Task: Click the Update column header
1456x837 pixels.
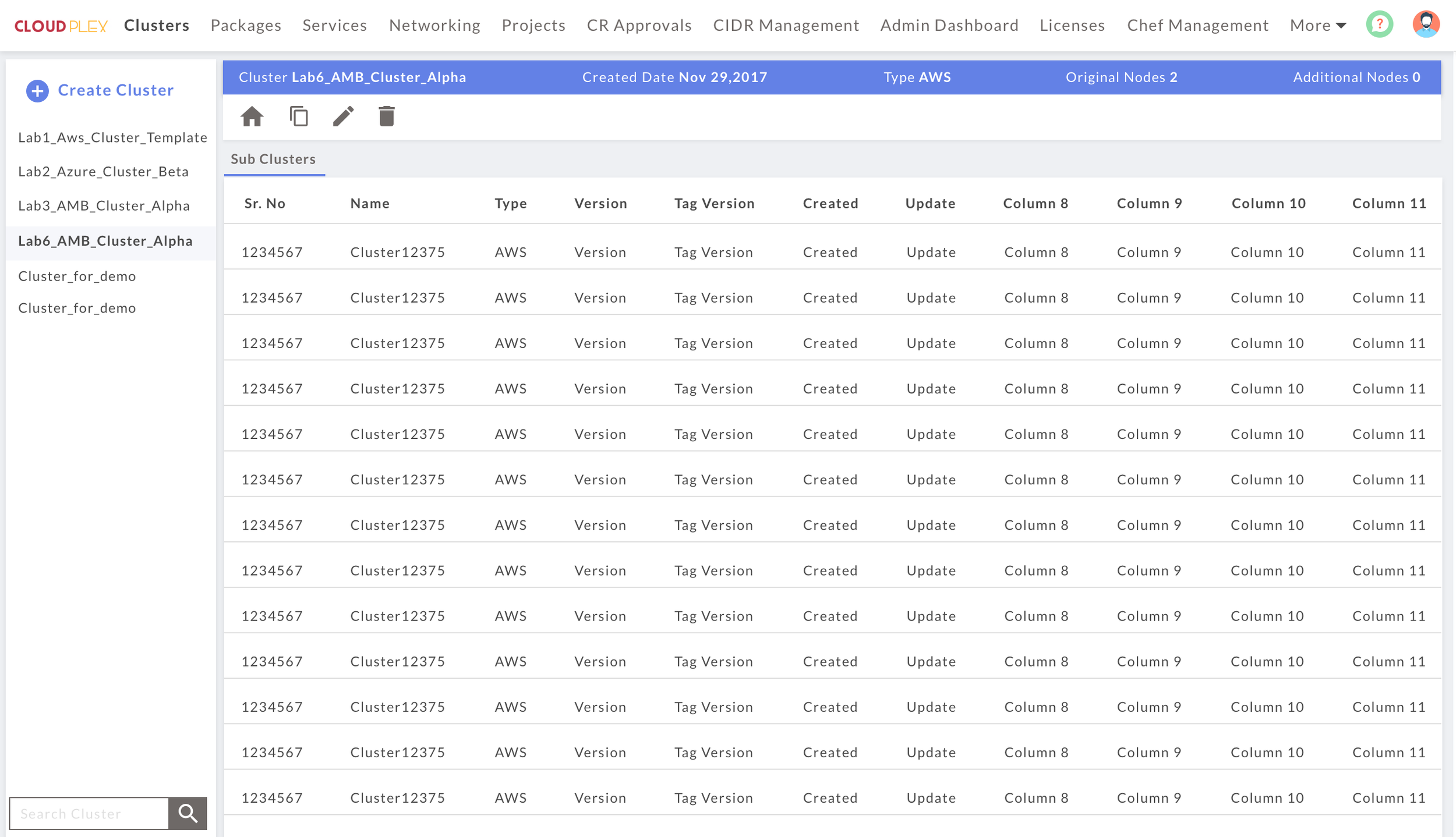Action: coord(930,203)
